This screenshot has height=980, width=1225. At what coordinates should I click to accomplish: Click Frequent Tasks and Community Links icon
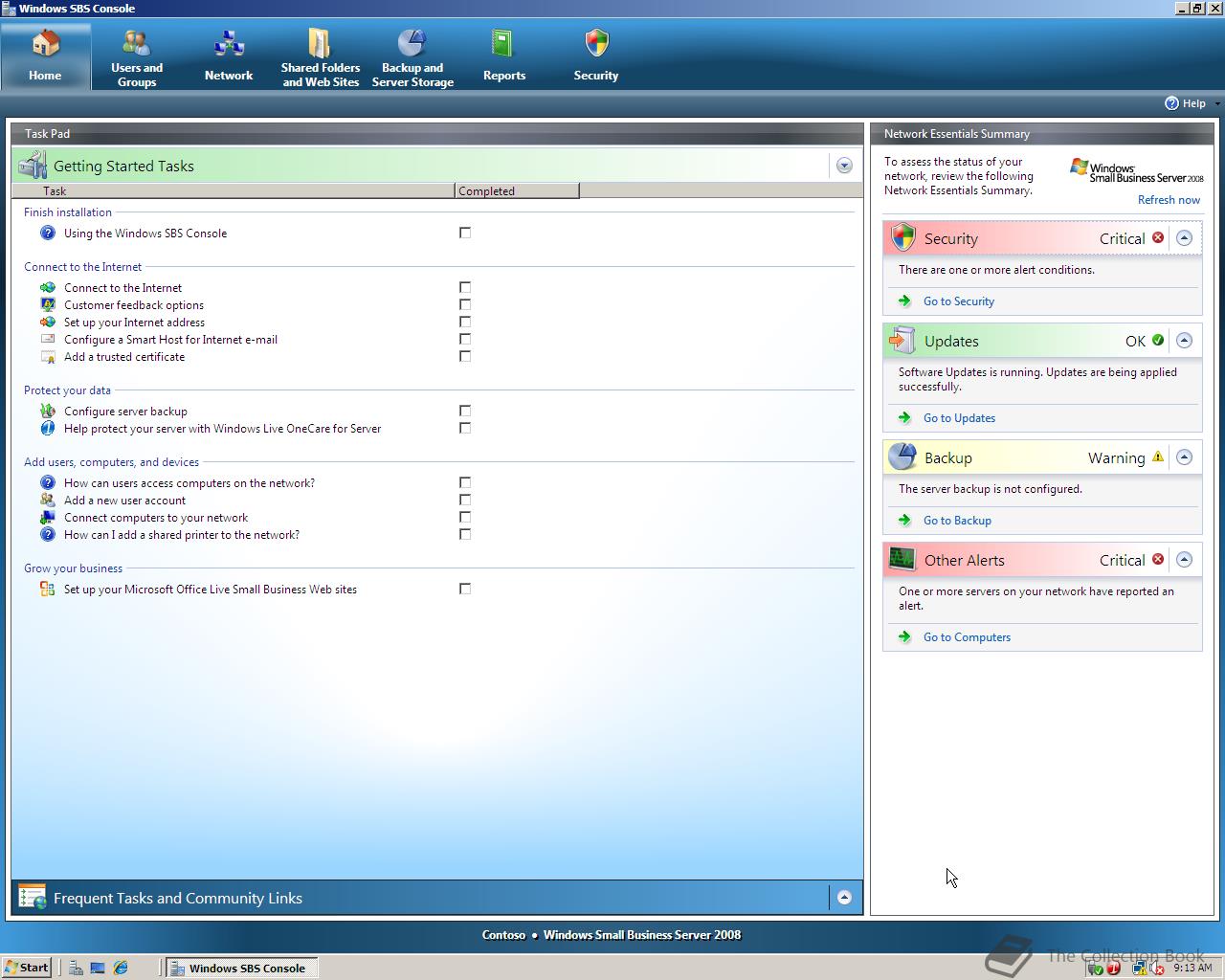[33, 897]
